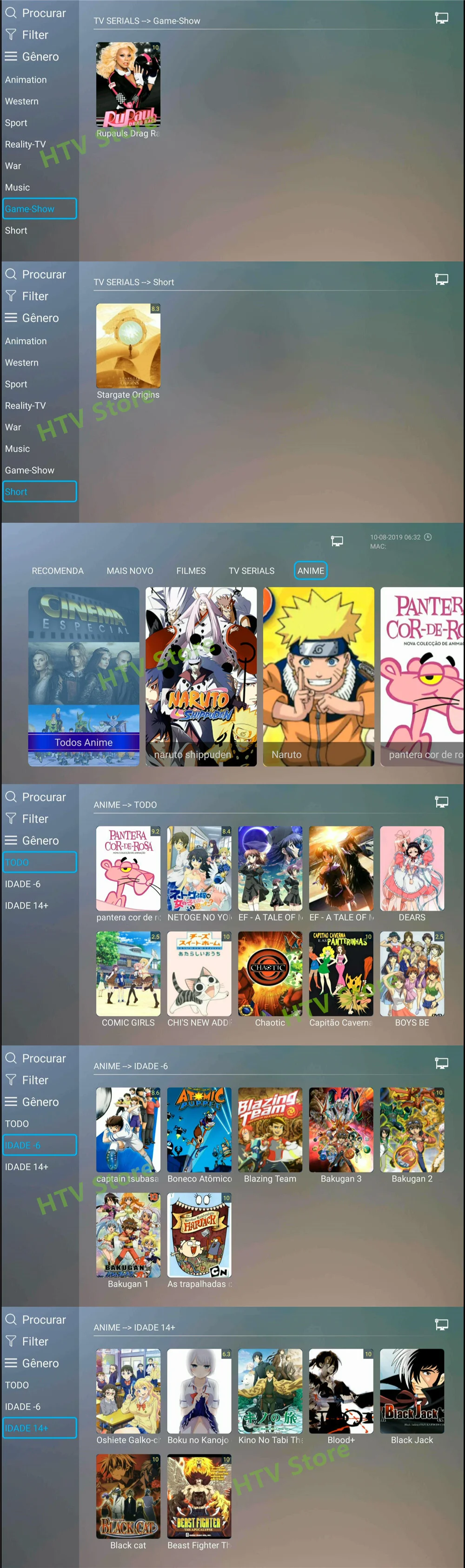Image resolution: width=465 pixels, height=1568 pixels.
Task: Switch to the MAIS NOVO tab
Action: click(130, 571)
